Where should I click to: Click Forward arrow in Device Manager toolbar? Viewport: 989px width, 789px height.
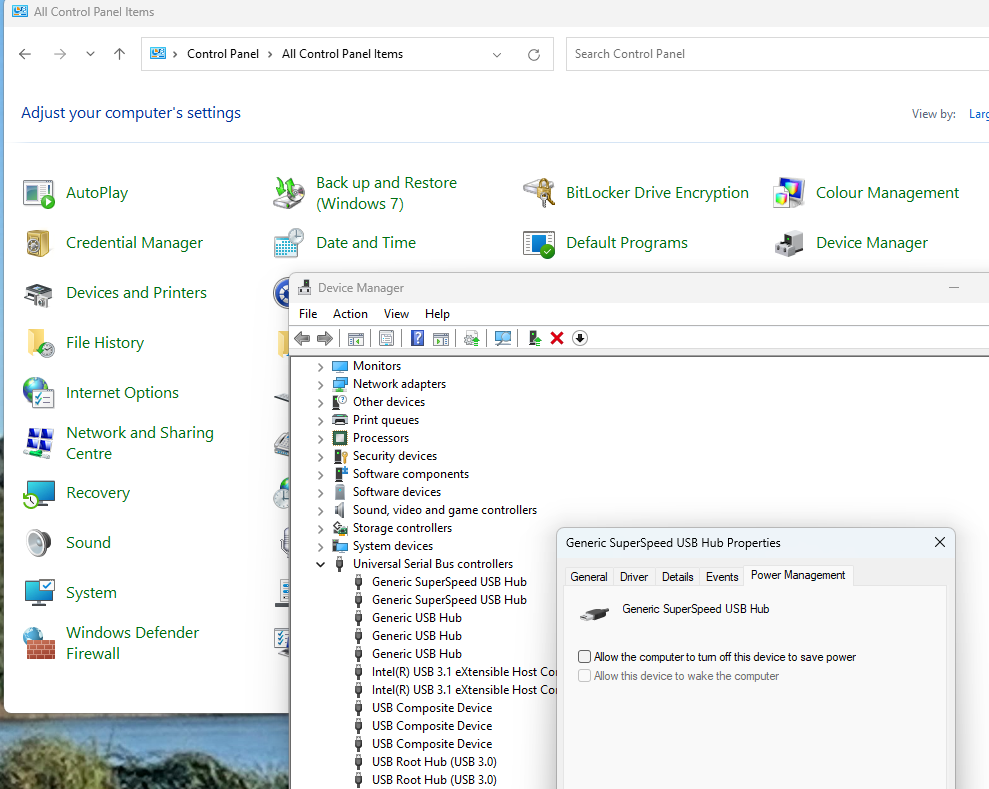pos(325,339)
